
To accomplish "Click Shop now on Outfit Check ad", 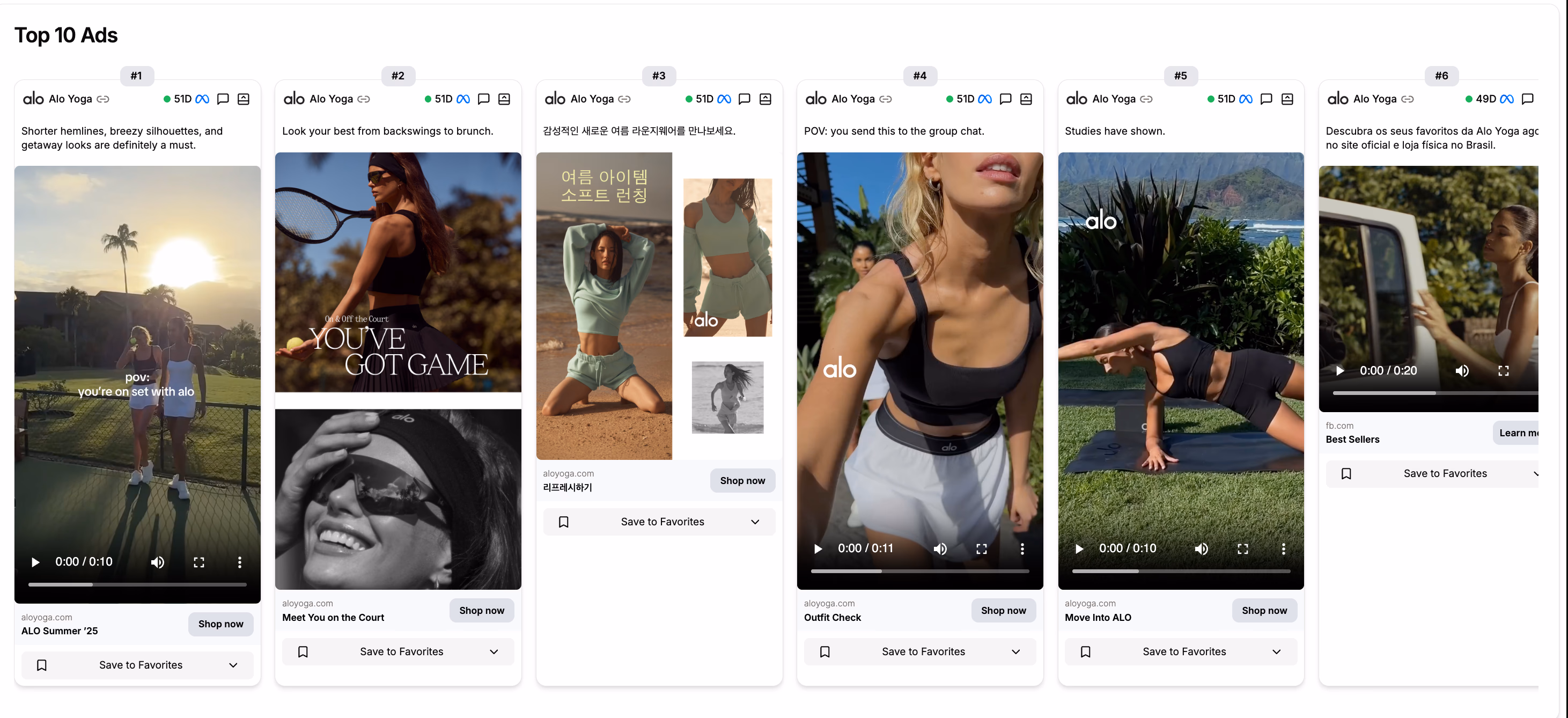I will pyautogui.click(x=1004, y=610).
